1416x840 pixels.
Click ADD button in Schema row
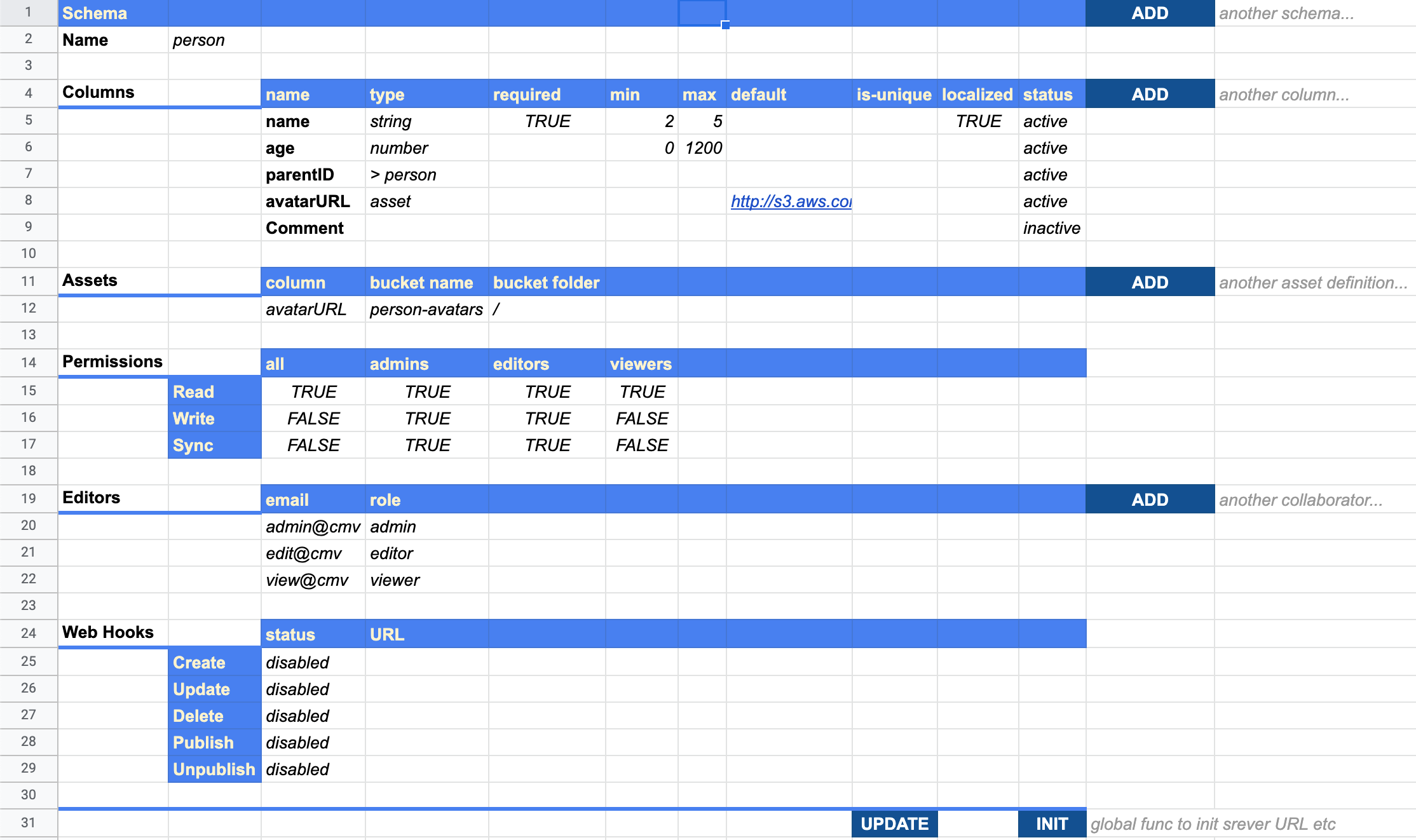[x=1149, y=13]
